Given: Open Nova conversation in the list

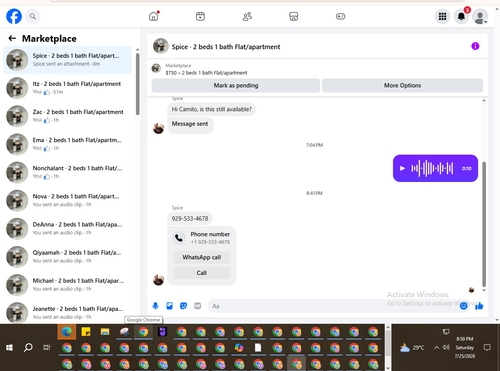Looking at the screenshot, I should tap(67, 200).
